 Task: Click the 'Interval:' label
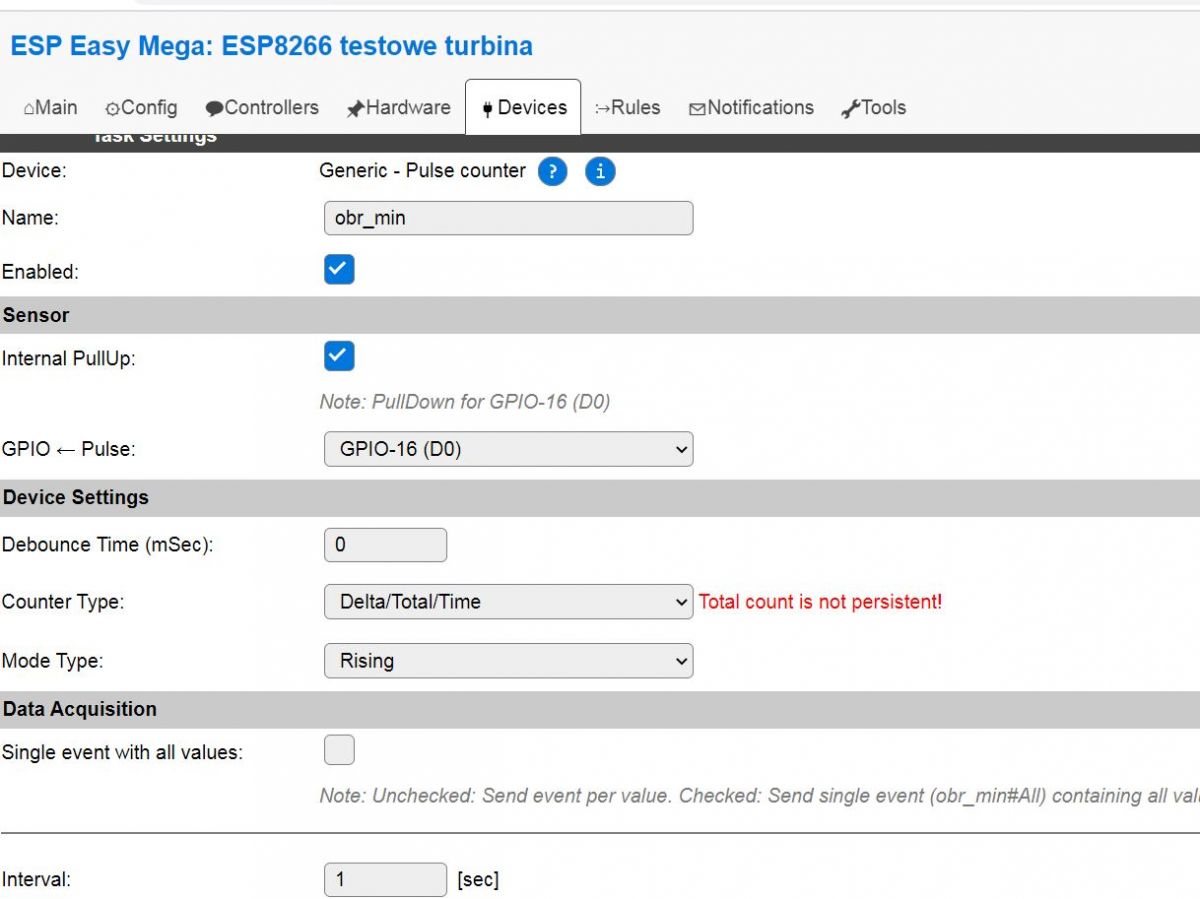pos(36,880)
